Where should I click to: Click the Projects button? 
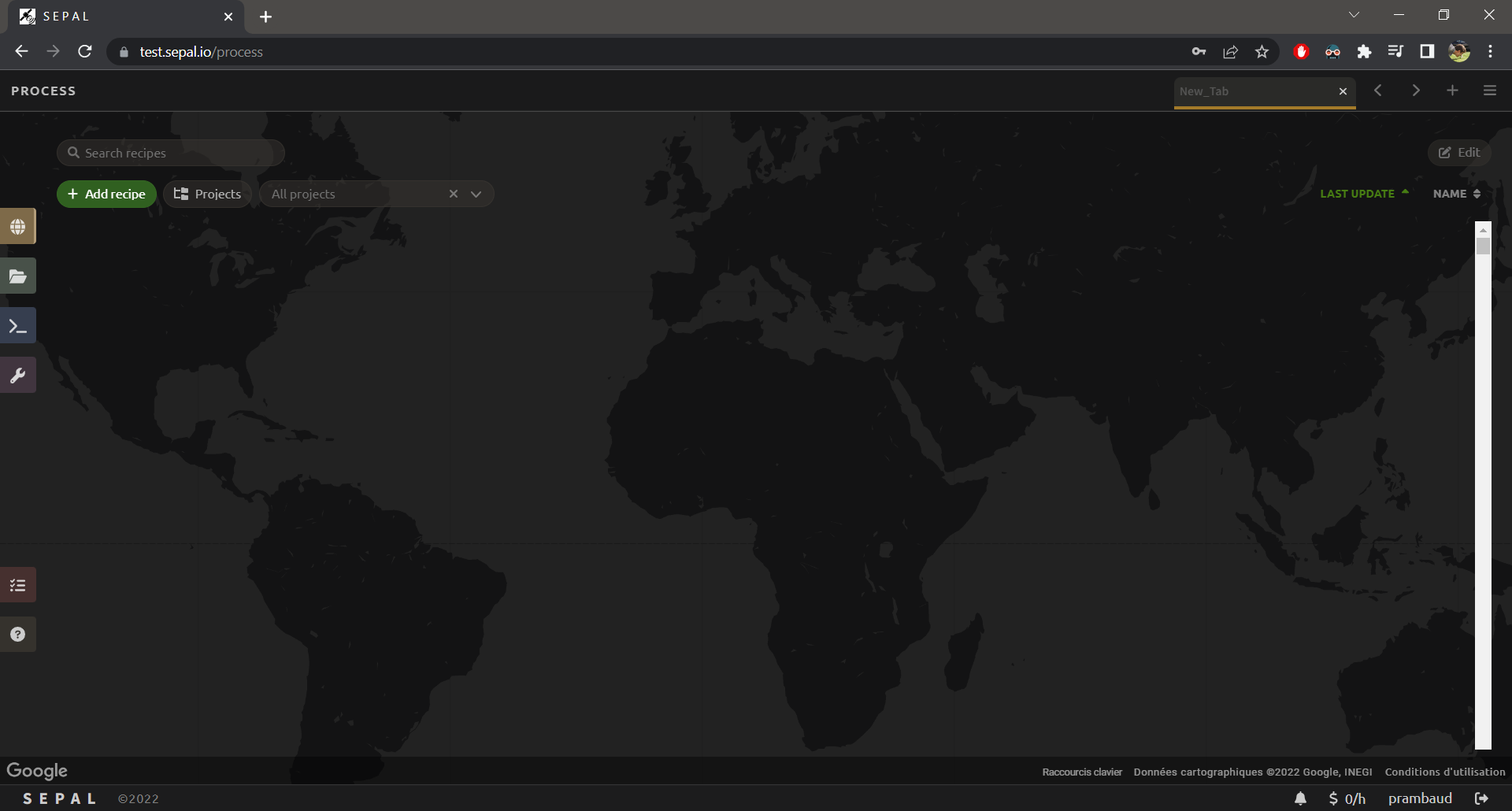click(x=207, y=194)
